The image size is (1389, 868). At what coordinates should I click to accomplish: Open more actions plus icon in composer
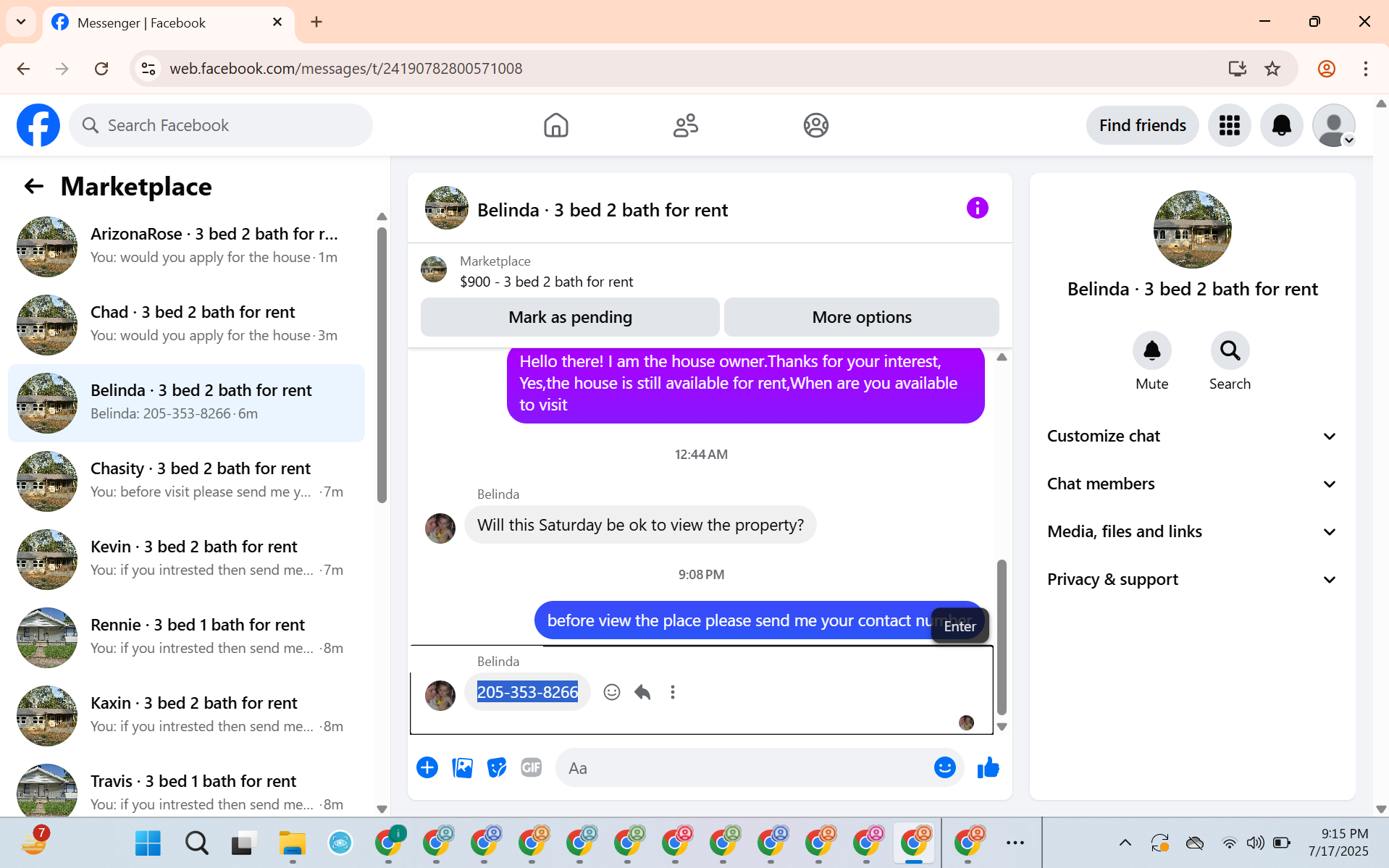coord(427,767)
